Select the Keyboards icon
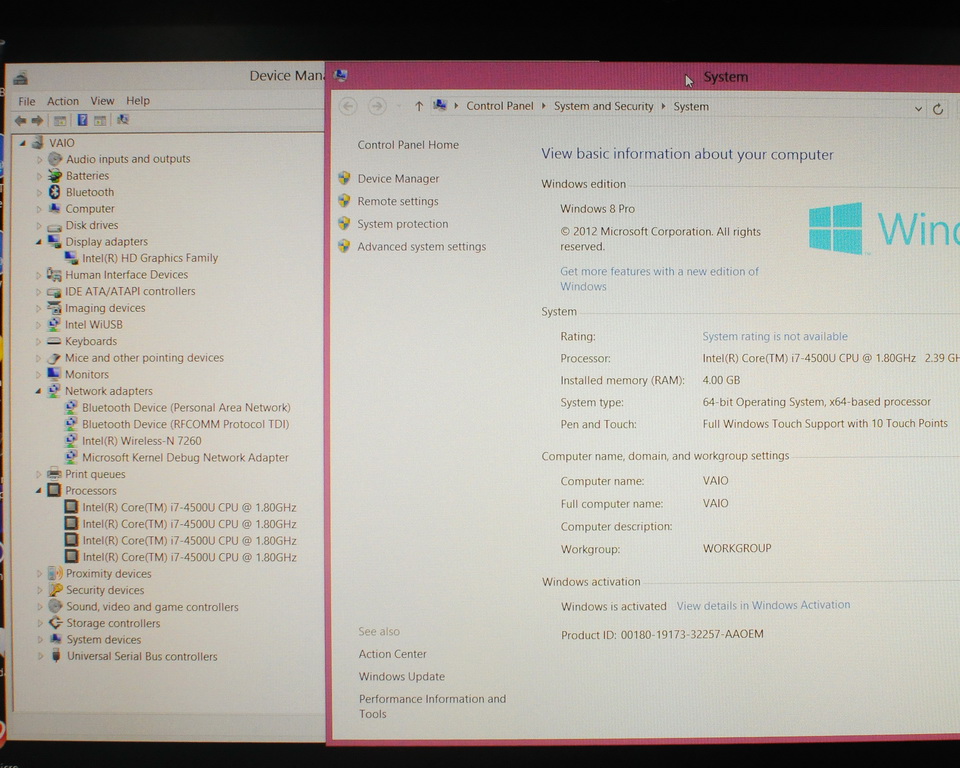The width and height of the screenshot is (960, 768). click(x=54, y=341)
